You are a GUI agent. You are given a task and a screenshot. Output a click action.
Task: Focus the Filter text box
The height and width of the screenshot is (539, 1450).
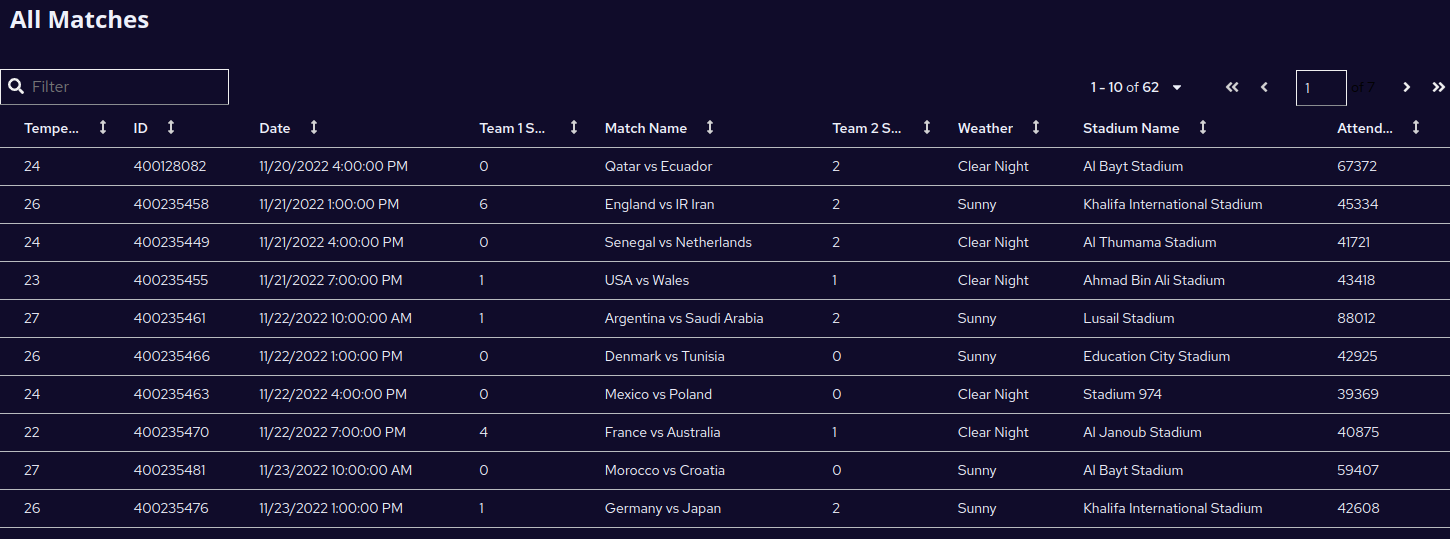tap(115, 87)
